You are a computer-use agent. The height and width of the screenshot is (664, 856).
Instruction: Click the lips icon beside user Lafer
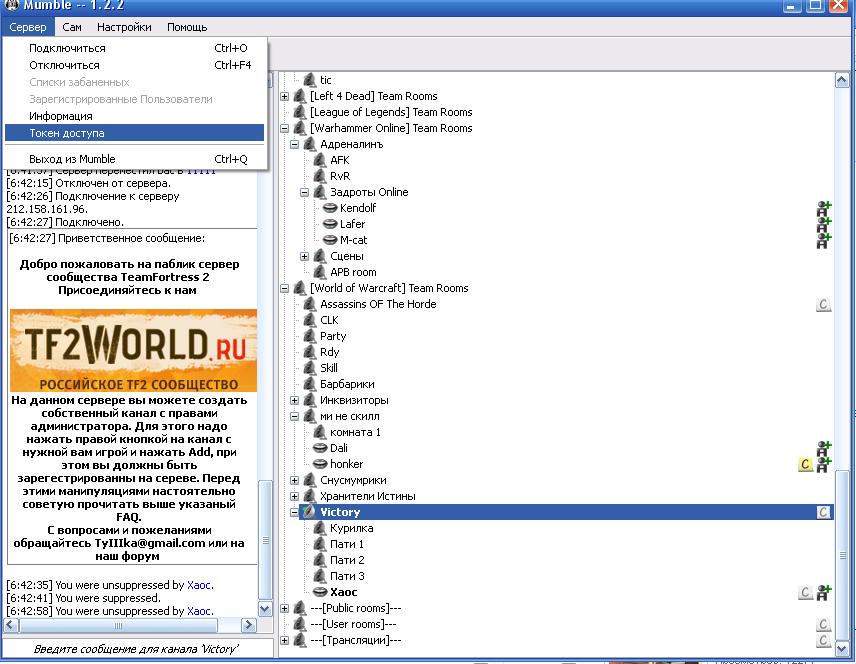coord(330,224)
